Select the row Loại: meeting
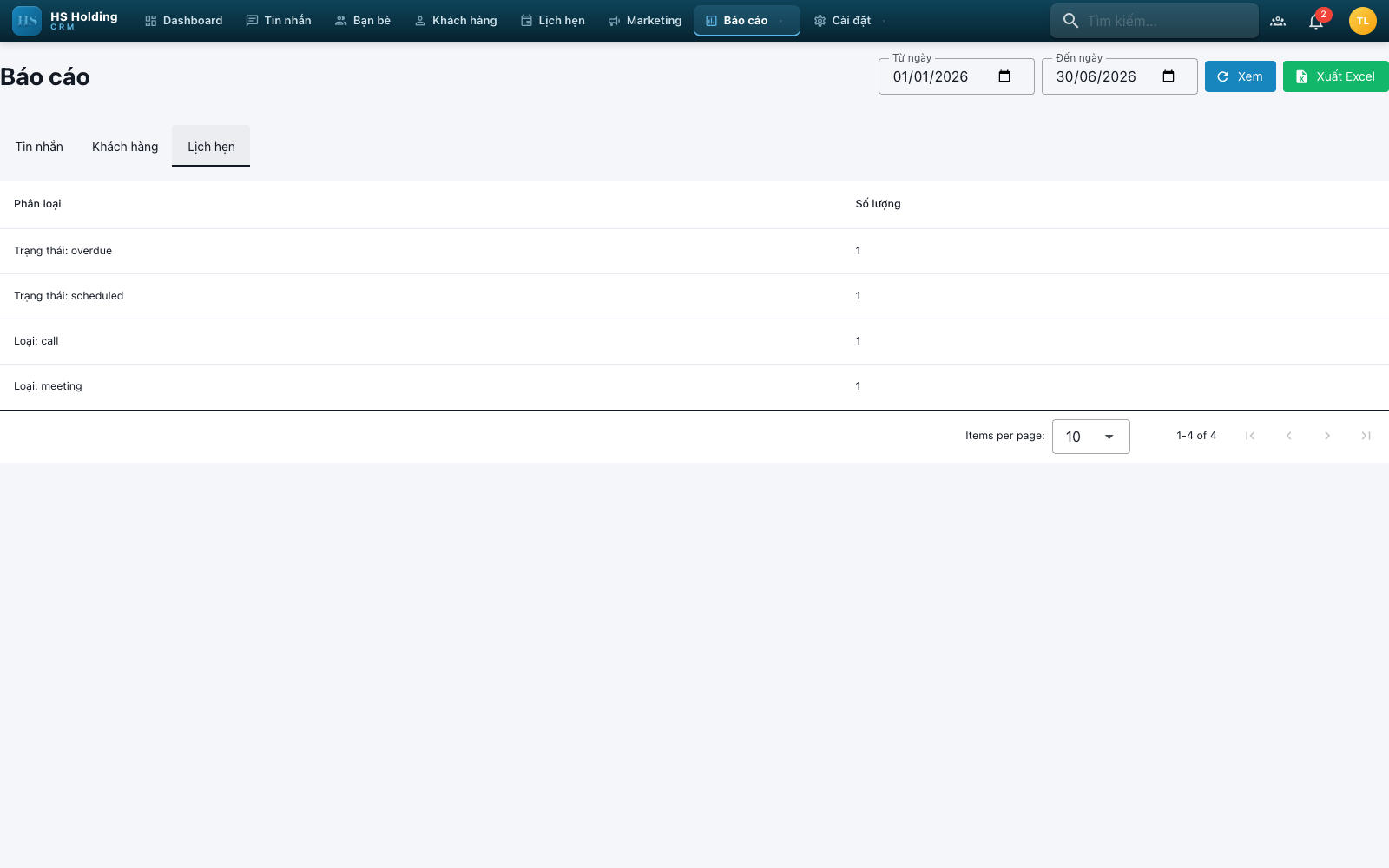Screen dimensions: 1389x868 point(694,386)
